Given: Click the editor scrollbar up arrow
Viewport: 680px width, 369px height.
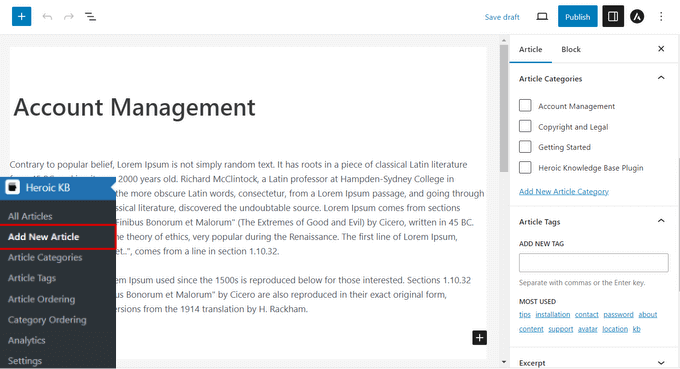Looking at the screenshot, I should (x=503, y=40).
